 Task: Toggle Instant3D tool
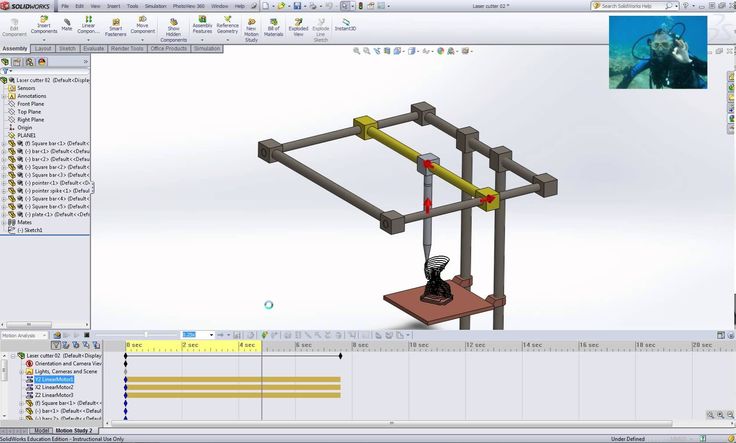345,25
